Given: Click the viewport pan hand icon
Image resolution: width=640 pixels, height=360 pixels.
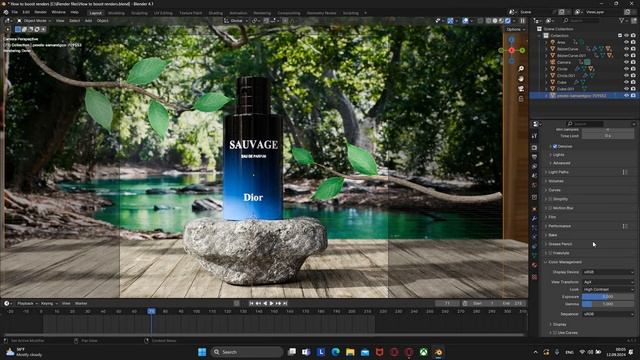Looking at the screenshot, I should pos(521,78).
